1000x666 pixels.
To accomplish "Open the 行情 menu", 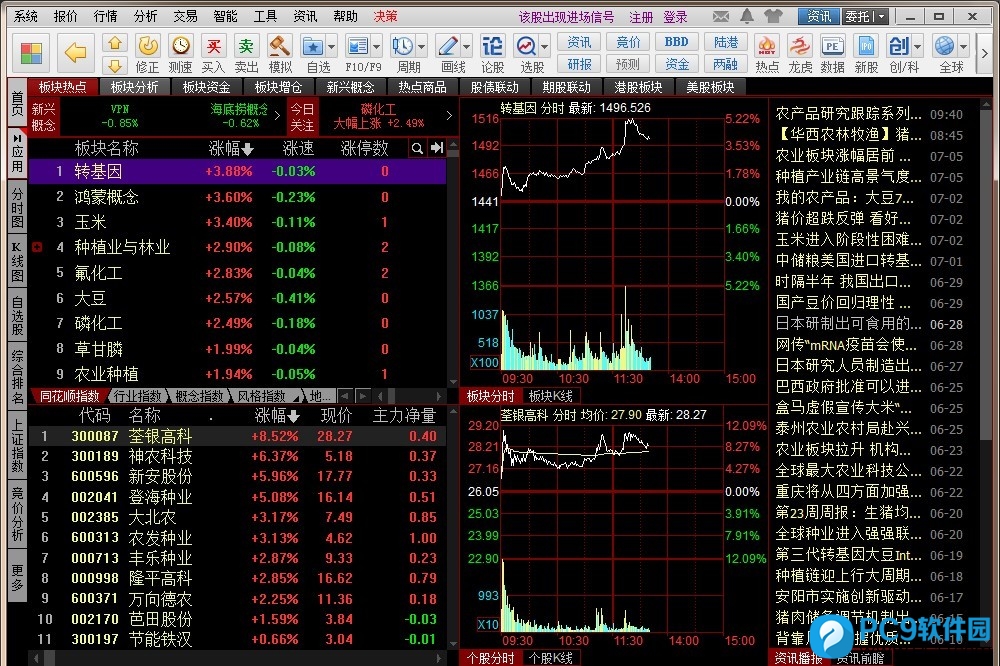I will click(x=106, y=17).
